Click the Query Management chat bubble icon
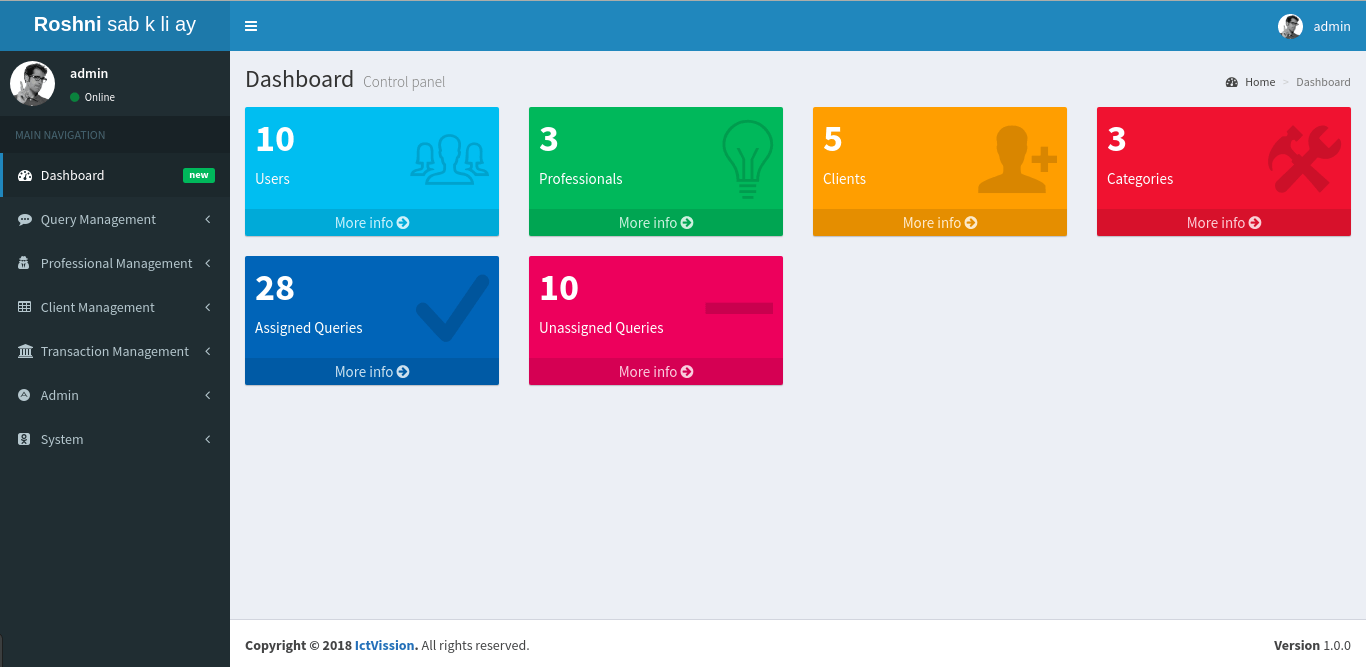1366x667 pixels. [25, 219]
